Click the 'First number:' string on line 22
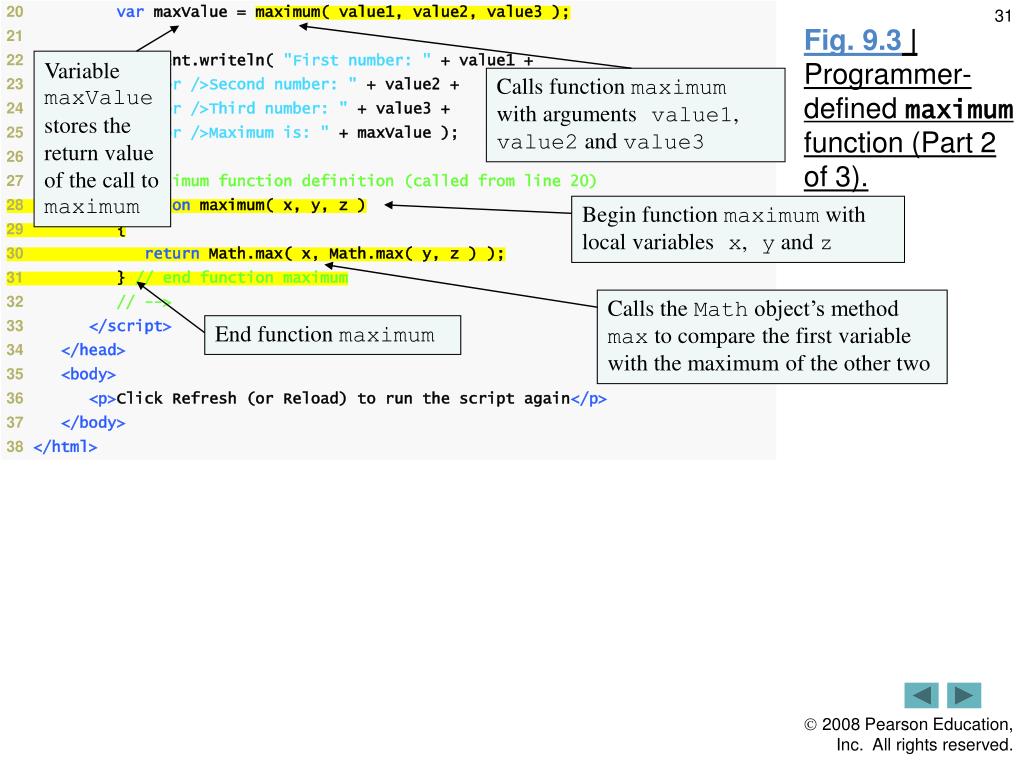This screenshot has width=1024, height=768. (x=357, y=60)
